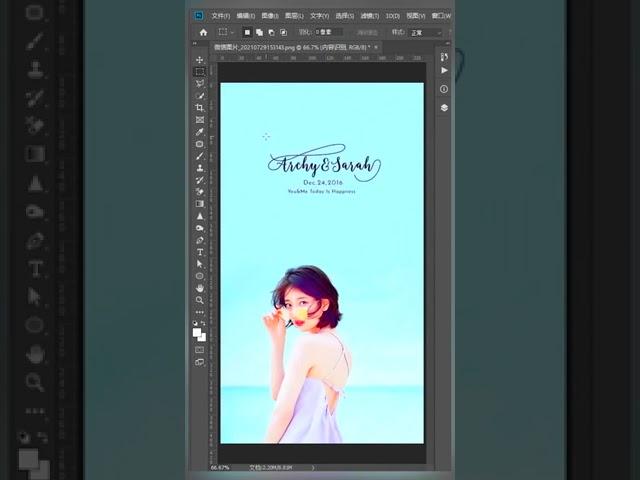Screen dimensions: 640x480
Task: Select the Eyedropper tool
Action: (x=200, y=132)
